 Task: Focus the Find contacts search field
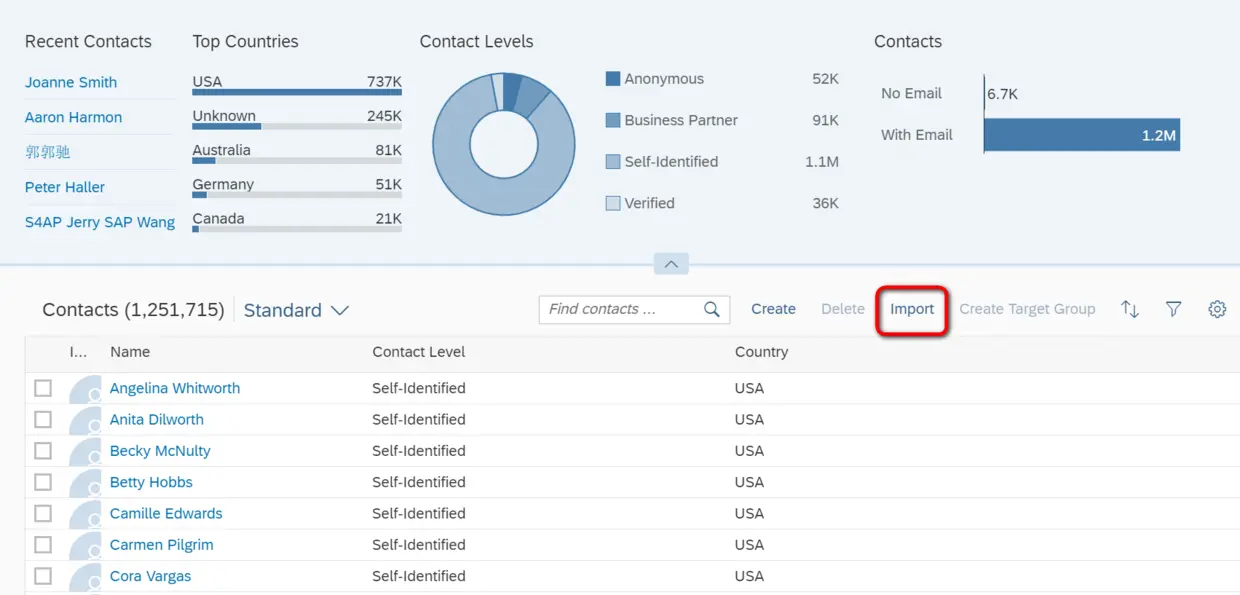[620, 310]
